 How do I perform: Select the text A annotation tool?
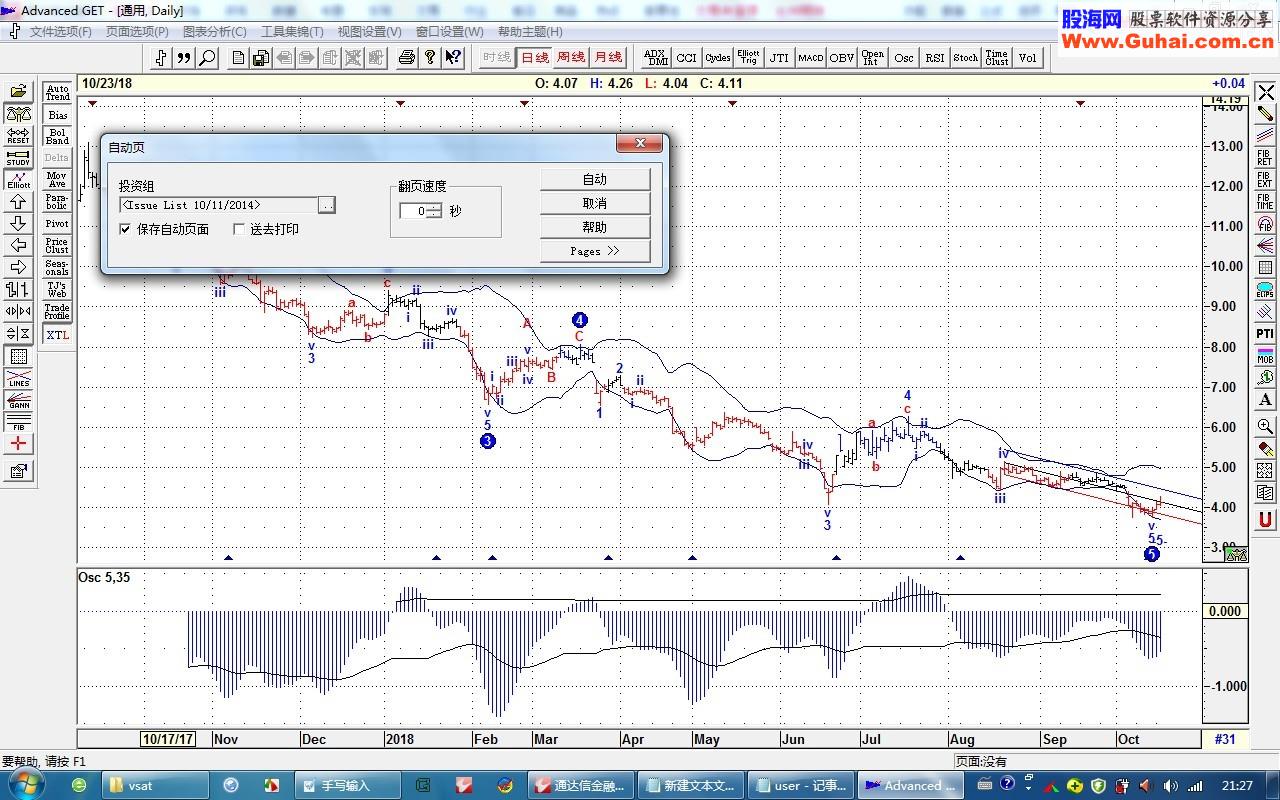1265,400
